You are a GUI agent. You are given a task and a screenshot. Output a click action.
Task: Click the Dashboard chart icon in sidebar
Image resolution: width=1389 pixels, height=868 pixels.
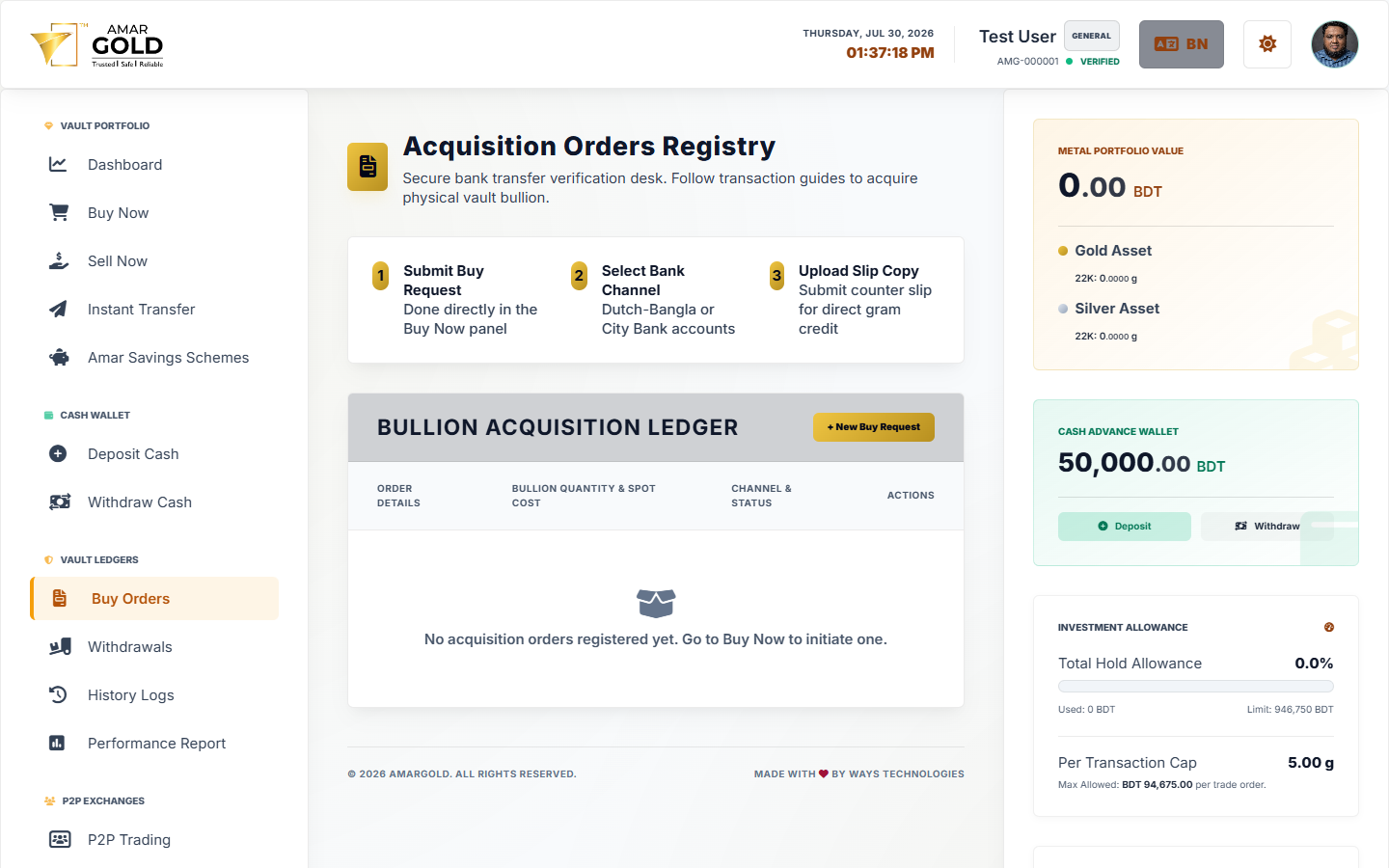point(58,164)
